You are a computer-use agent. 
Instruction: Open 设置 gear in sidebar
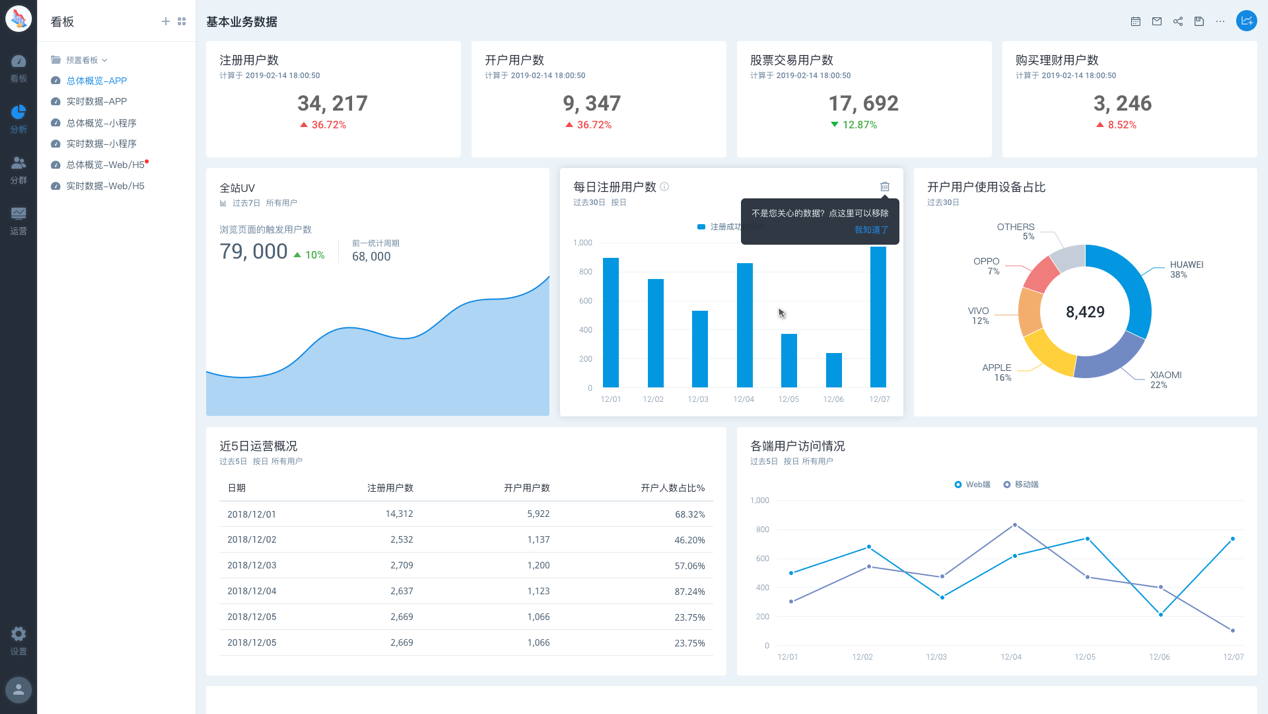pyautogui.click(x=18, y=640)
